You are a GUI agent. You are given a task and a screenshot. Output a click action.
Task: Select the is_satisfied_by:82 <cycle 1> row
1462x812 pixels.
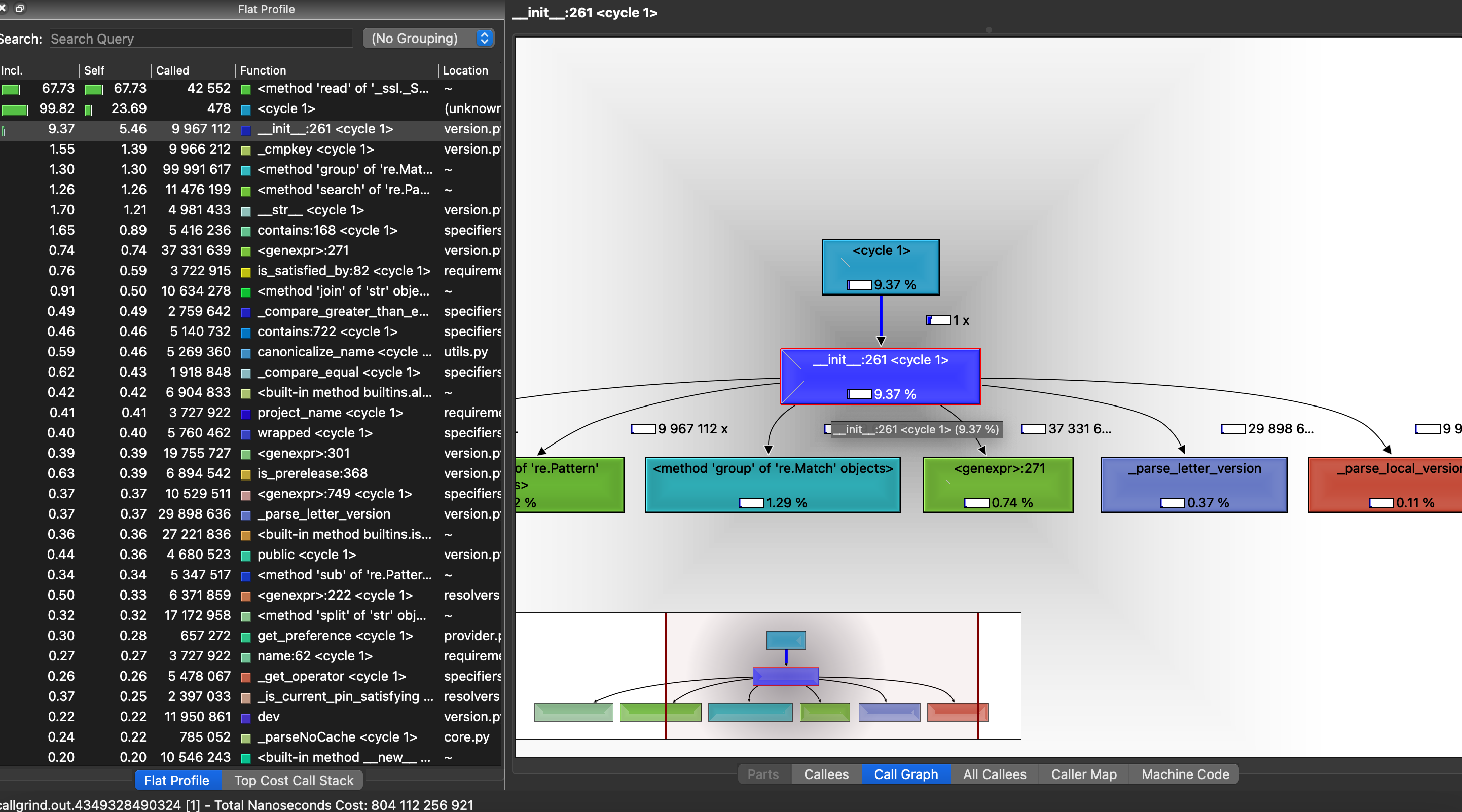tap(250, 271)
